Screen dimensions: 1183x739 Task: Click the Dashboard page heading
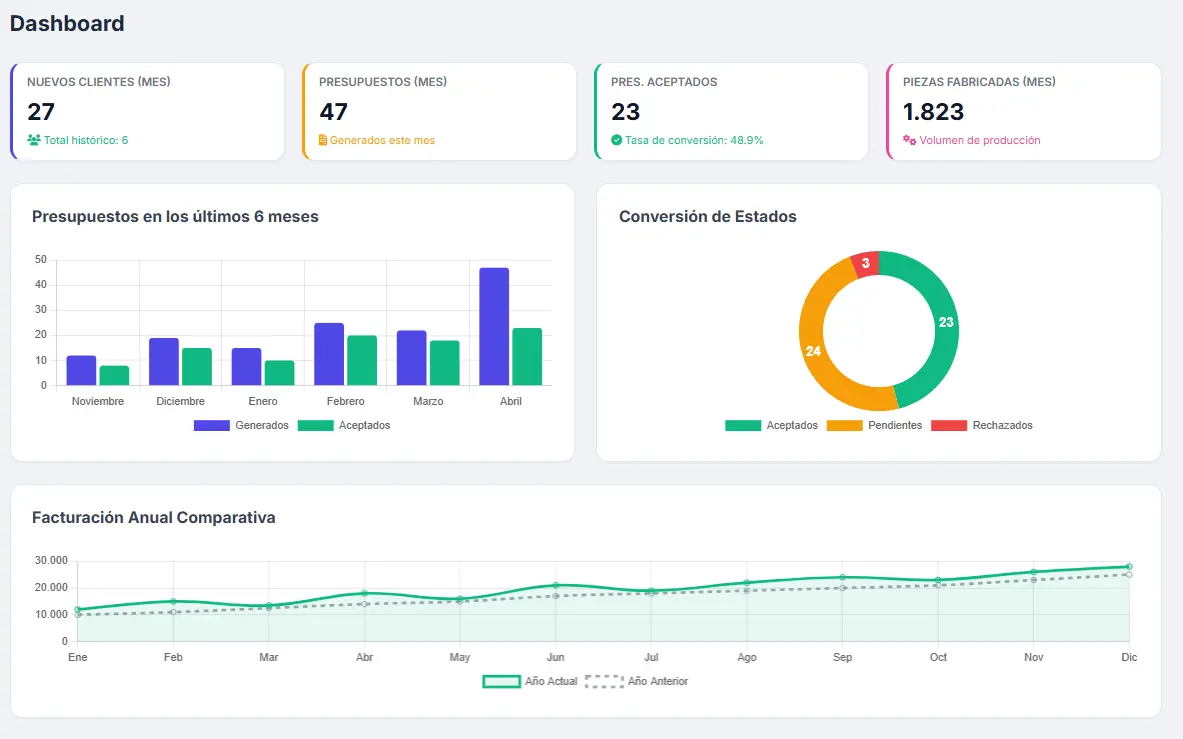(67, 23)
